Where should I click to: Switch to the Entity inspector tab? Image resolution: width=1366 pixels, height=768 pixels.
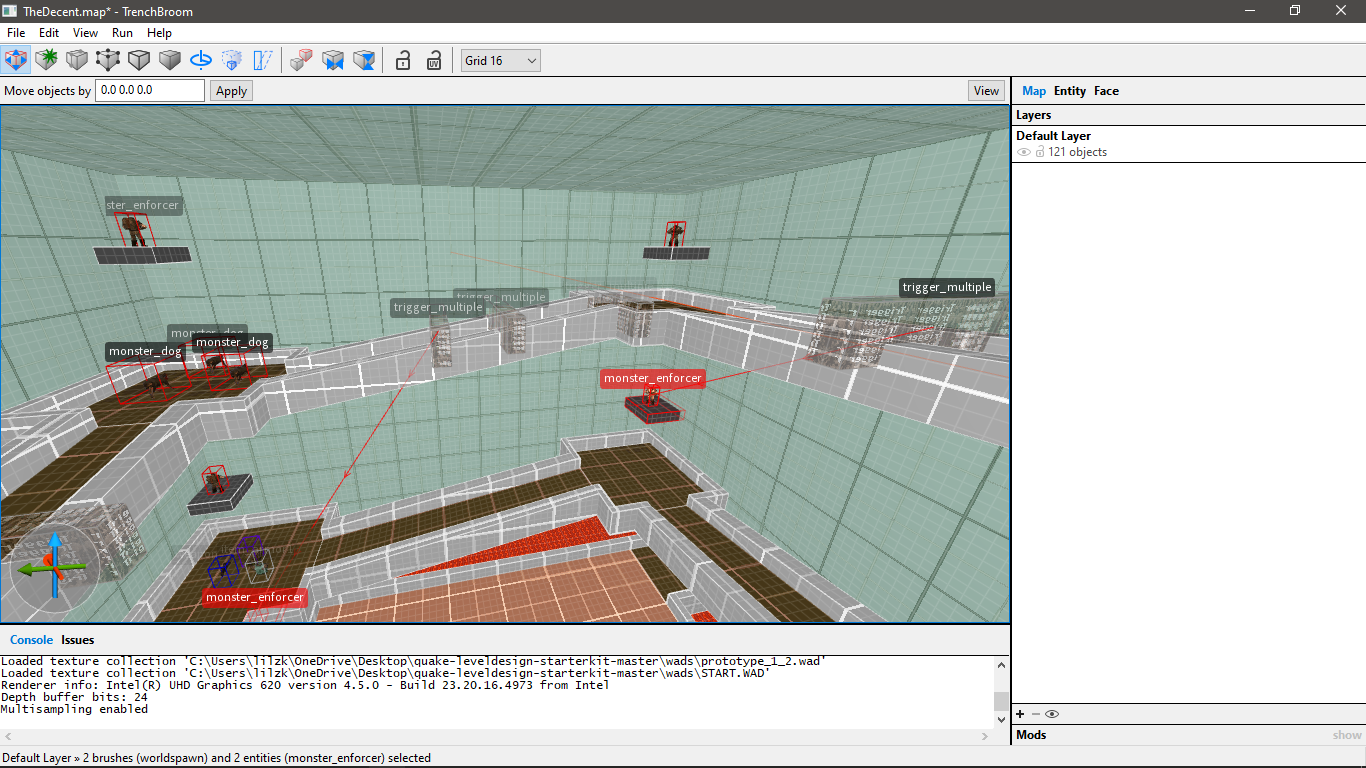pyautogui.click(x=1070, y=91)
